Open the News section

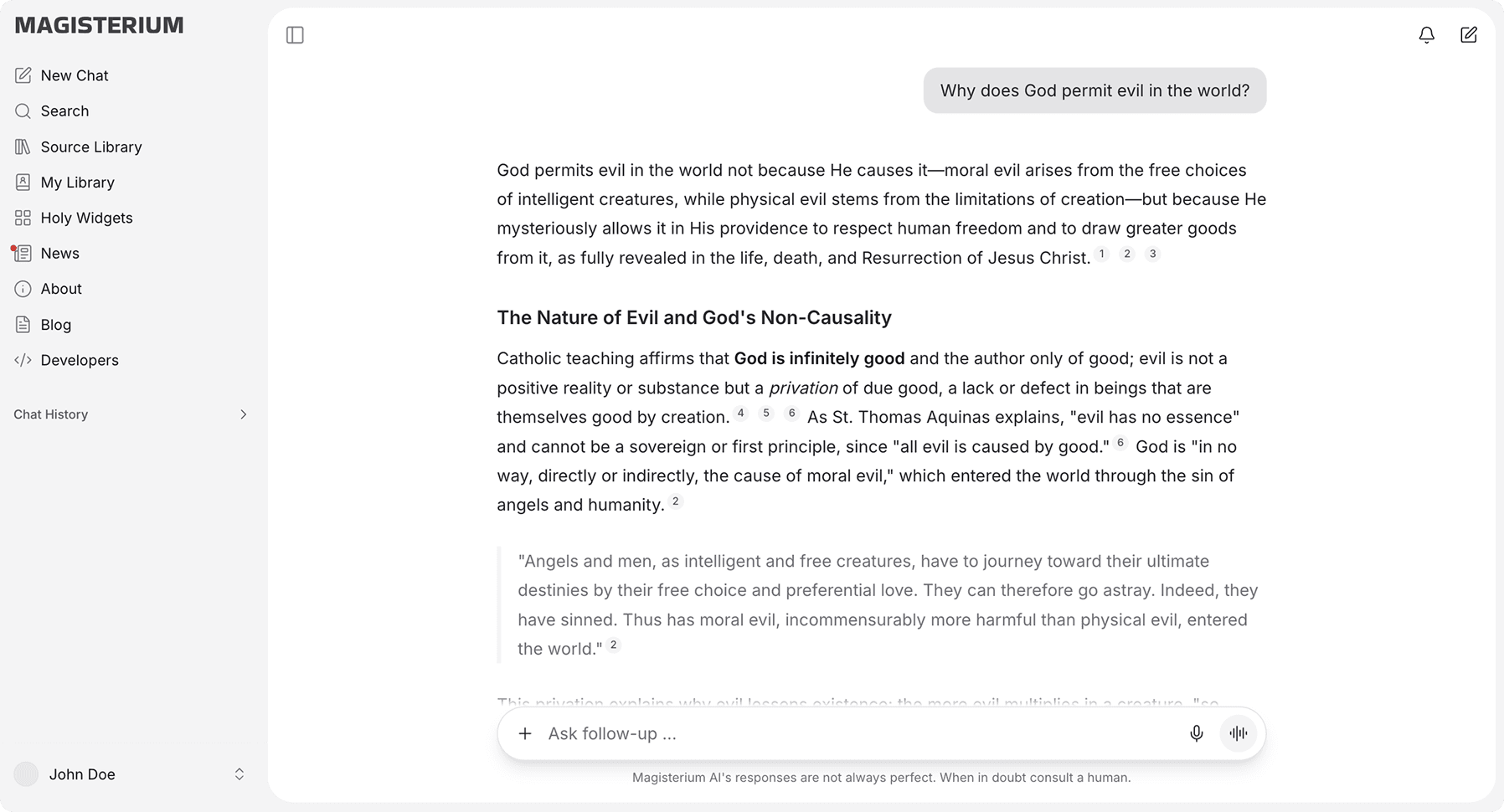pos(59,253)
